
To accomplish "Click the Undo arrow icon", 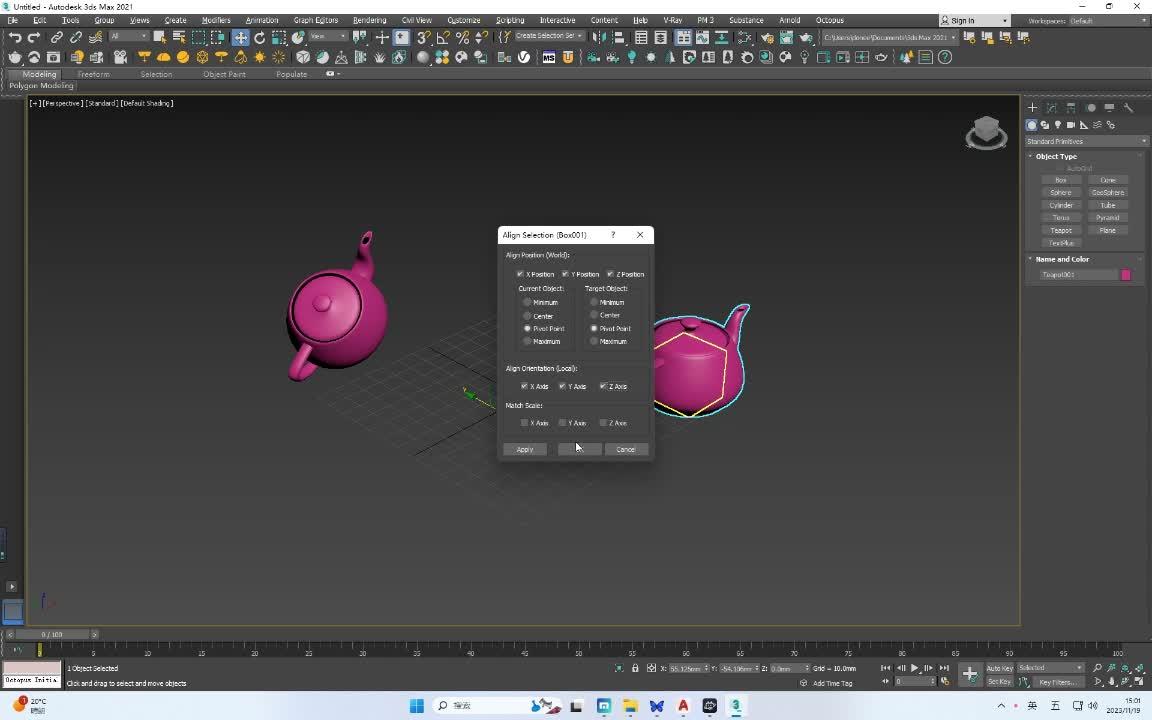I will point(14,37).
